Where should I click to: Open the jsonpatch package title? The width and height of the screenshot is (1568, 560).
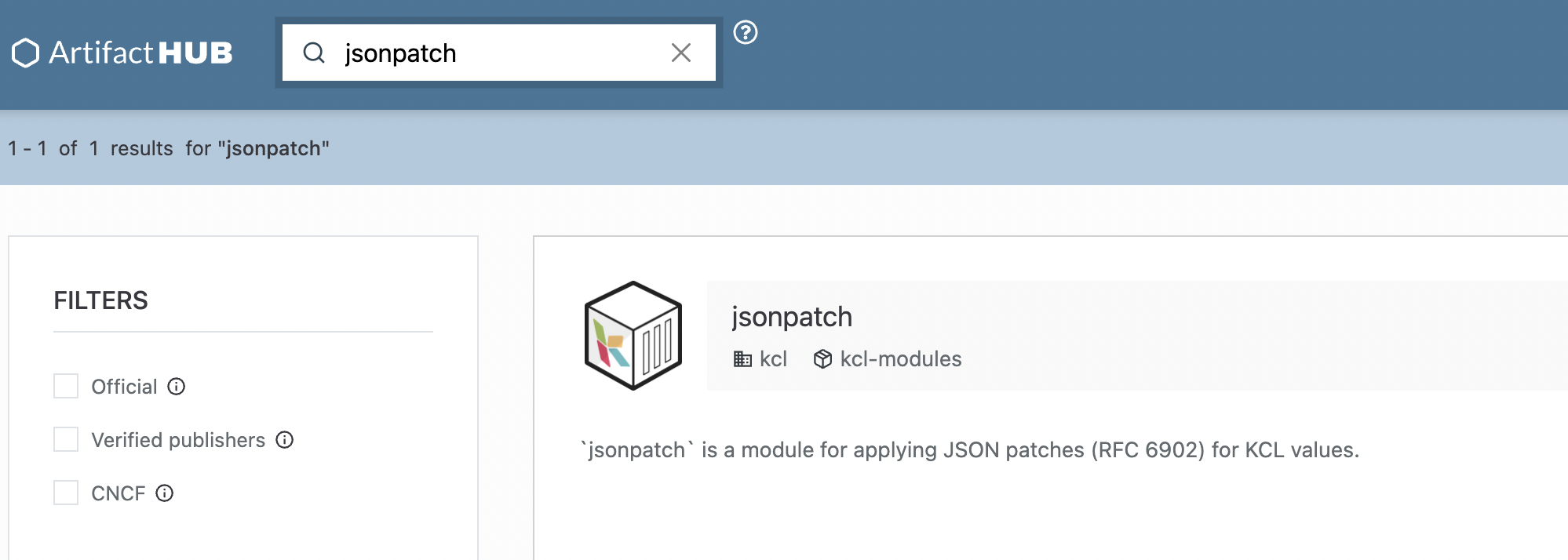(792, 317)
